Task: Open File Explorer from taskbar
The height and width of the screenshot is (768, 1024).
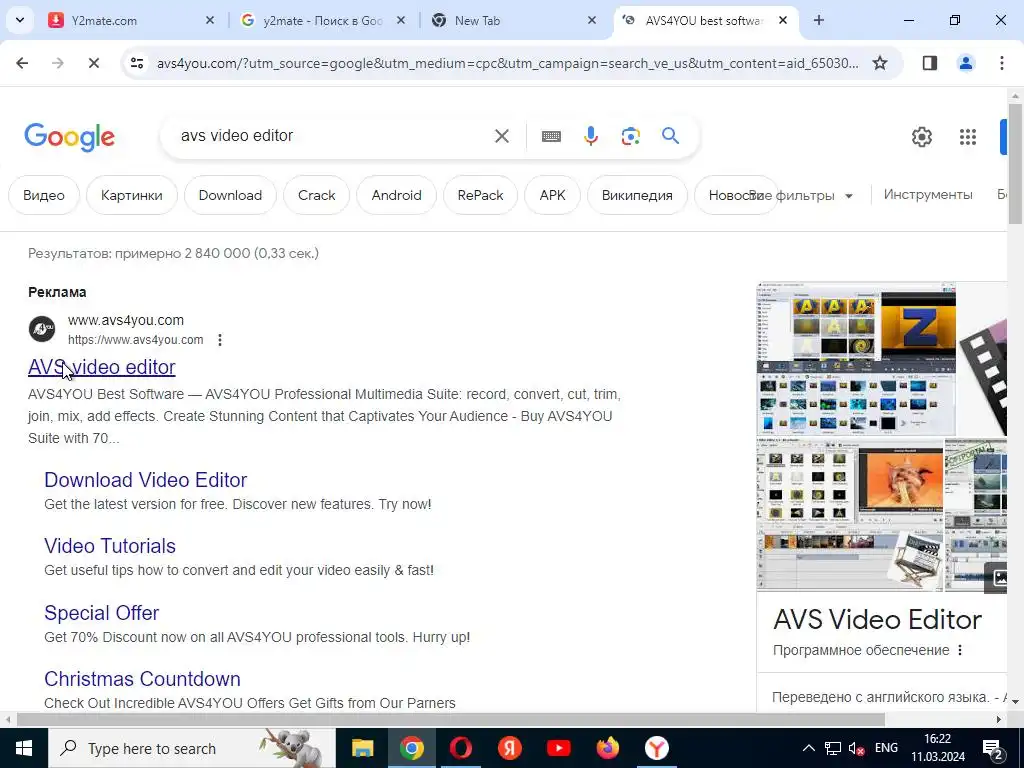Action: 362,748
